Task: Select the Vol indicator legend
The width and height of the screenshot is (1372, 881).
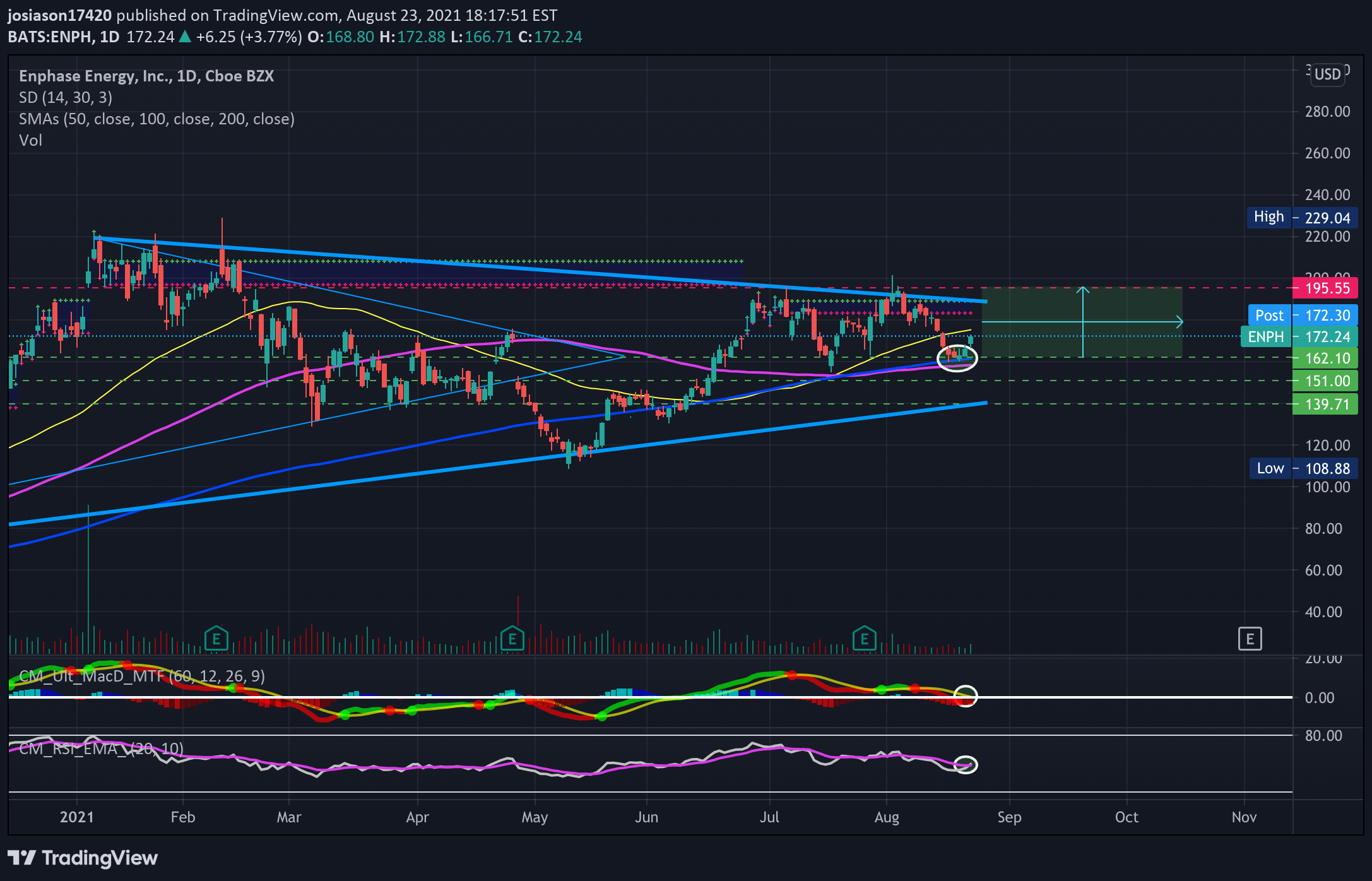Action: pos(30,140)
